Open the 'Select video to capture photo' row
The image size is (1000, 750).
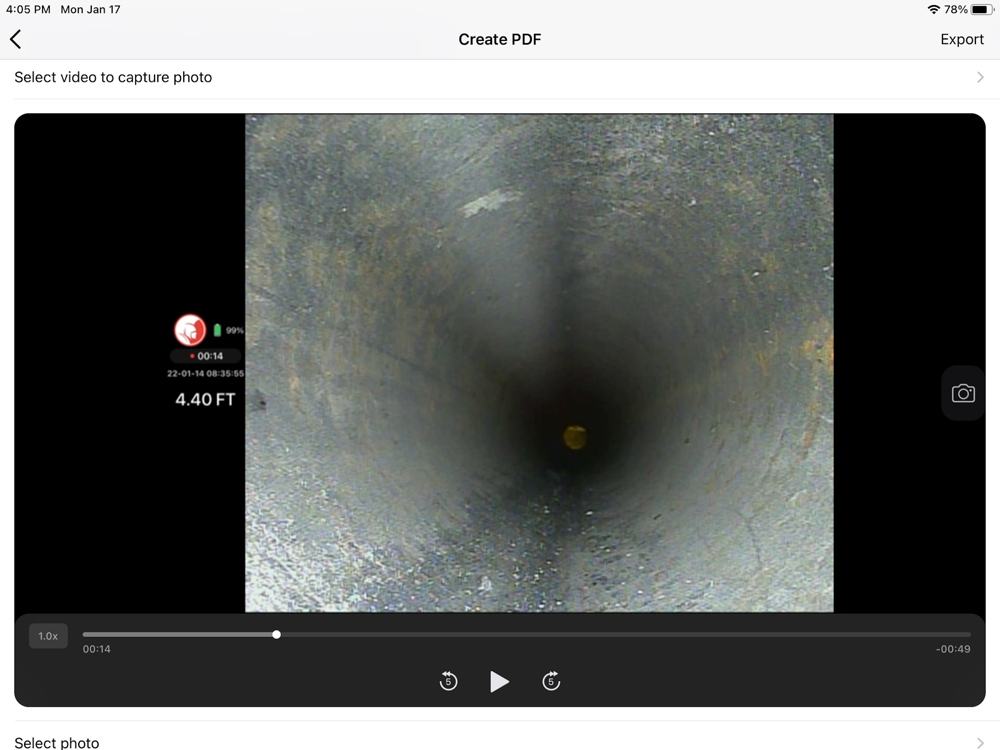[x=113, y=77]
